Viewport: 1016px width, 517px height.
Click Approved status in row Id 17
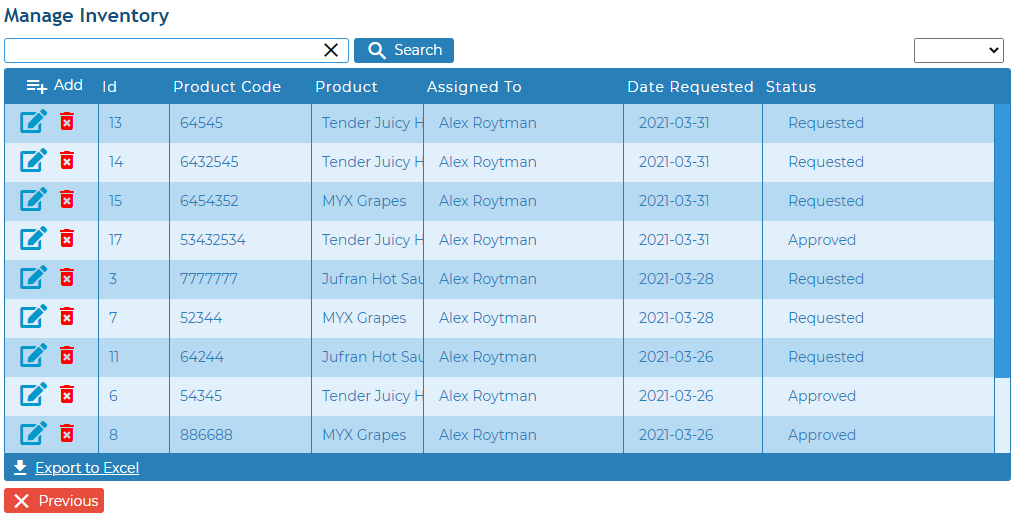tap(822, 240)
